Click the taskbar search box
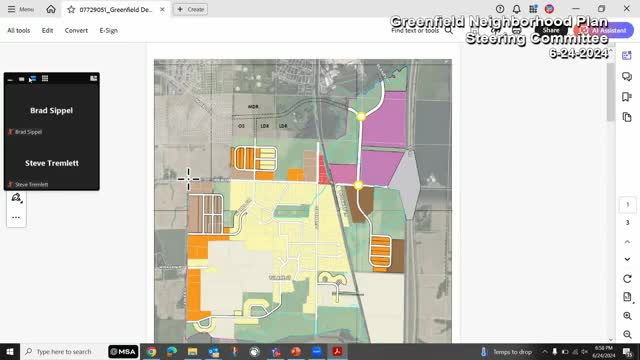This screenshot has width=640, height=360. [63, 351]
